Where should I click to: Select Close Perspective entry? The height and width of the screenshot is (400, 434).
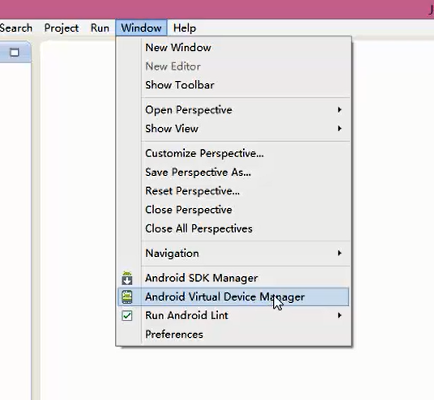pyautogui.click(x=233, y=210)
